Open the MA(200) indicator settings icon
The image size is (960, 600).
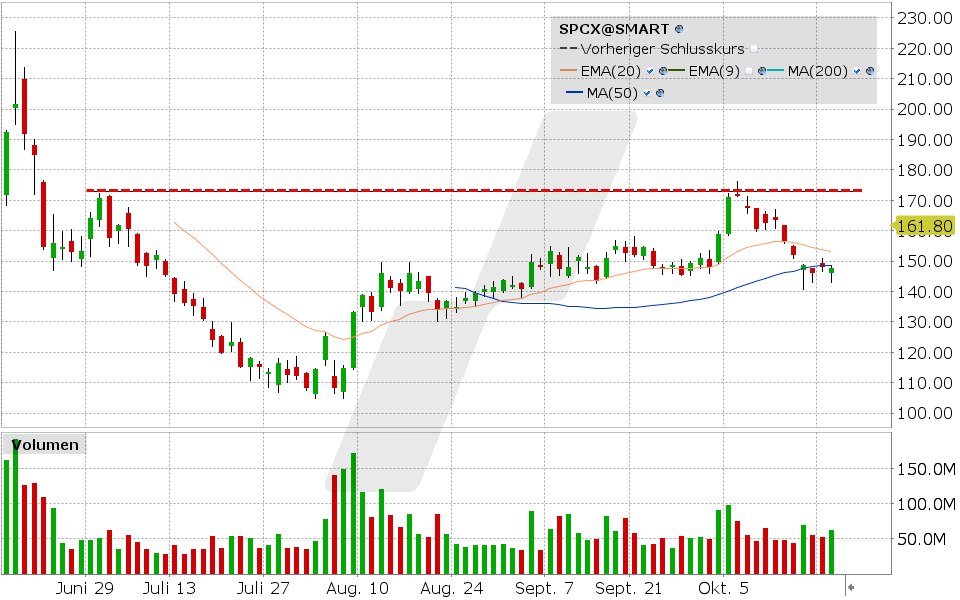click(870, 71)
